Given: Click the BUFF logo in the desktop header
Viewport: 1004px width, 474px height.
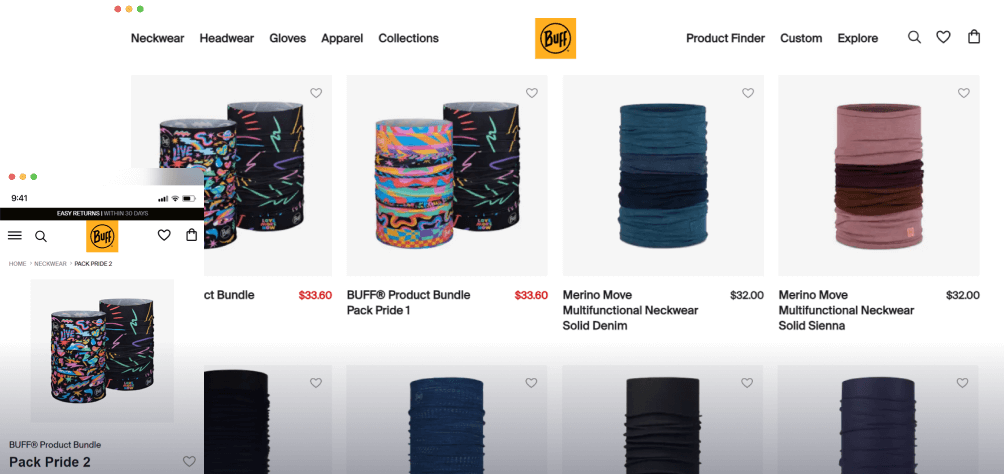Looking at the screenshot, I should (x=555, y=38).
